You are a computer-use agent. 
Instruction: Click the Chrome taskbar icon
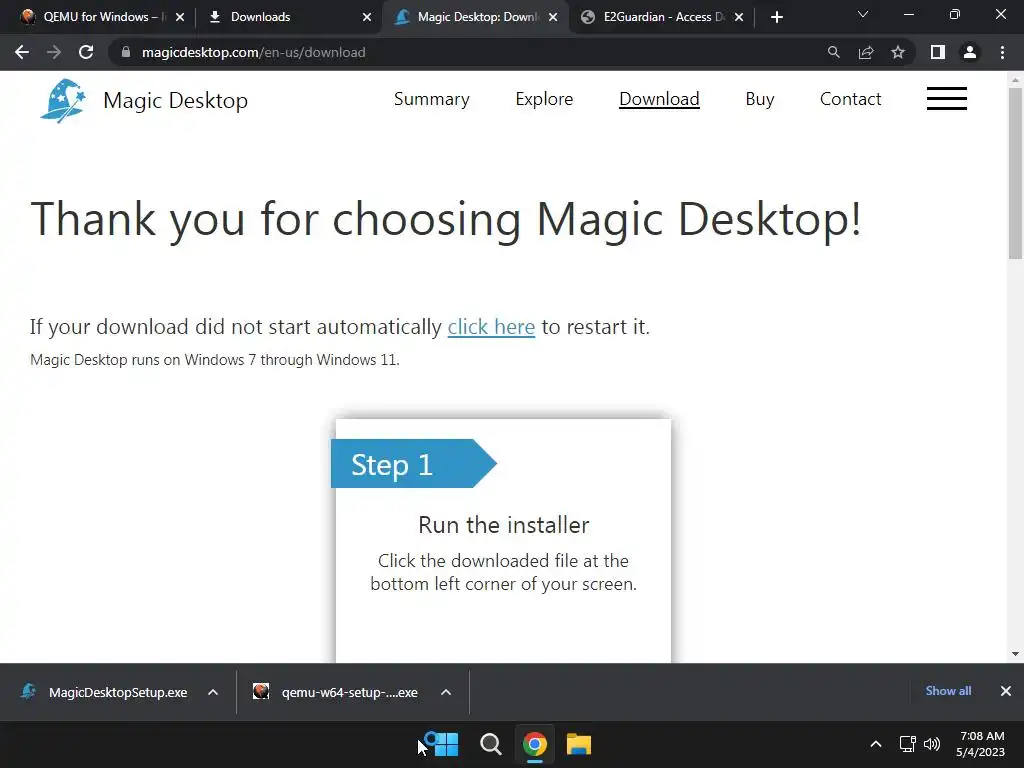pyautogui.click(x=535, y=744)
